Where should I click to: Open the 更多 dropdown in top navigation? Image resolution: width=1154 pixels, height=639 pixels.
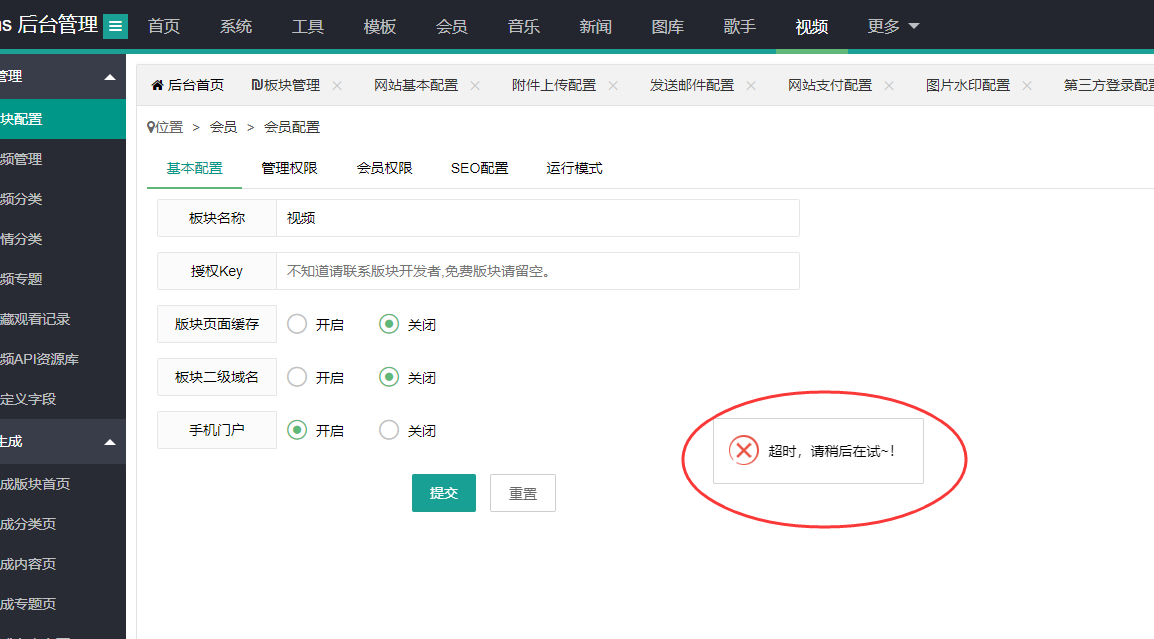(x=893, y=27)
